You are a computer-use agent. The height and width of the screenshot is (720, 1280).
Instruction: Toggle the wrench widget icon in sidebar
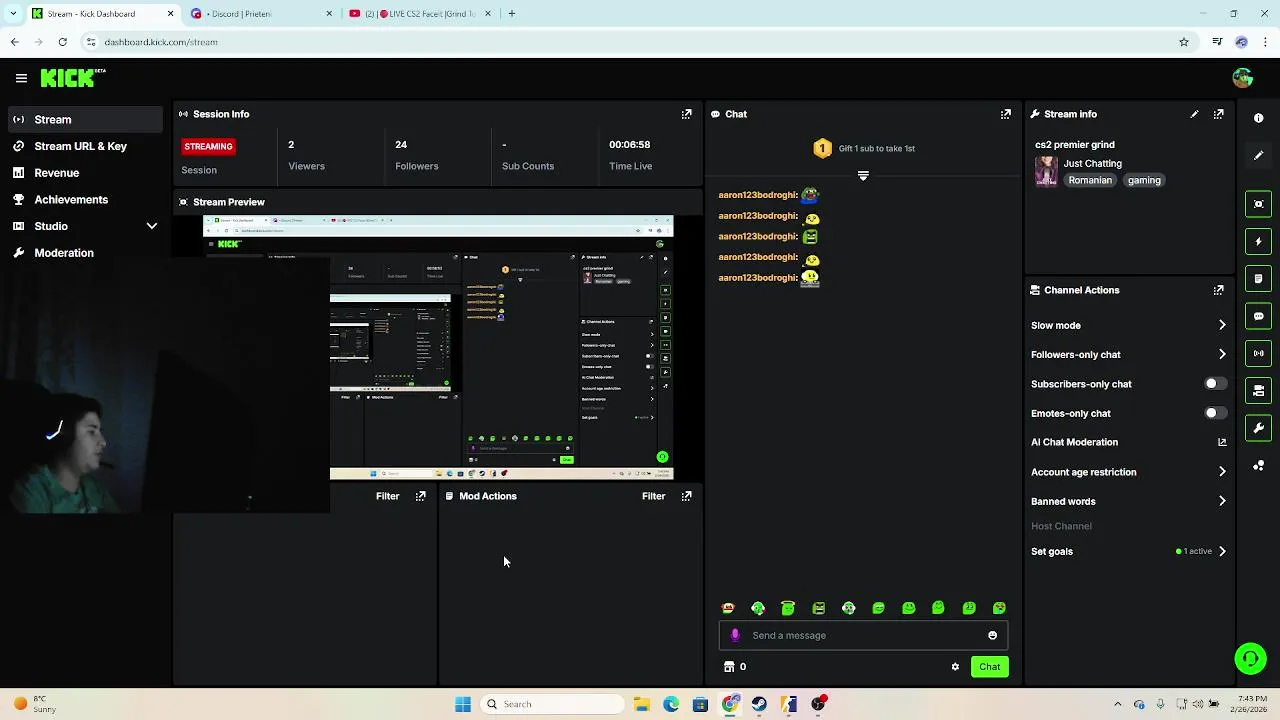(1258, 428)
